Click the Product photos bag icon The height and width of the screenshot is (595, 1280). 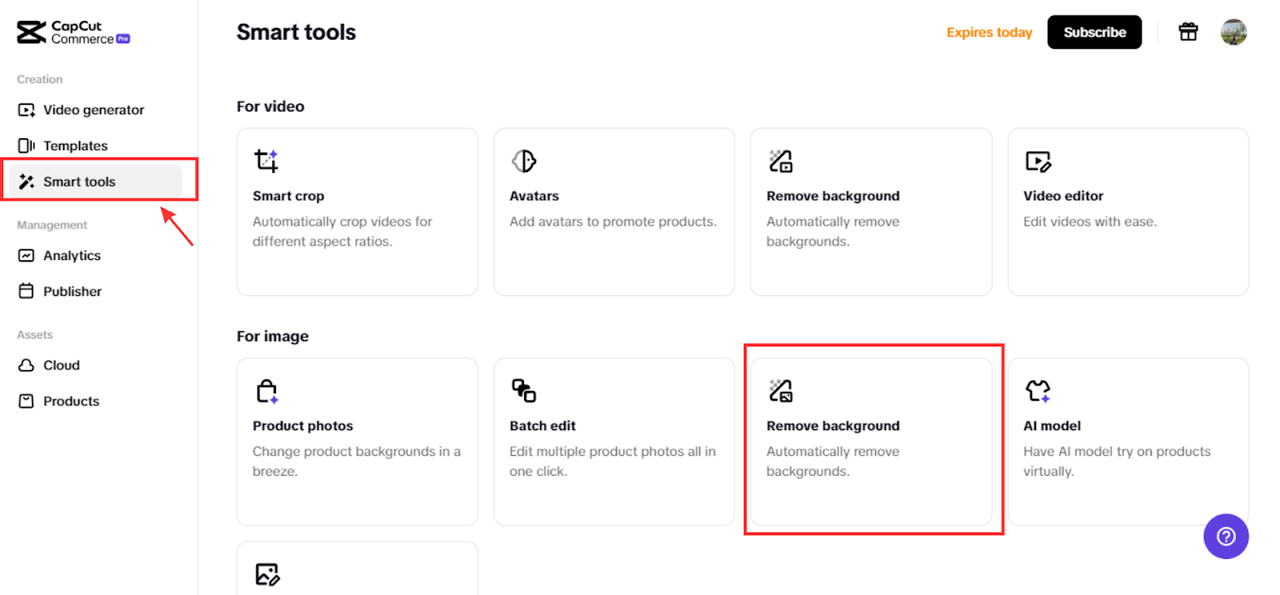[266, 391]
